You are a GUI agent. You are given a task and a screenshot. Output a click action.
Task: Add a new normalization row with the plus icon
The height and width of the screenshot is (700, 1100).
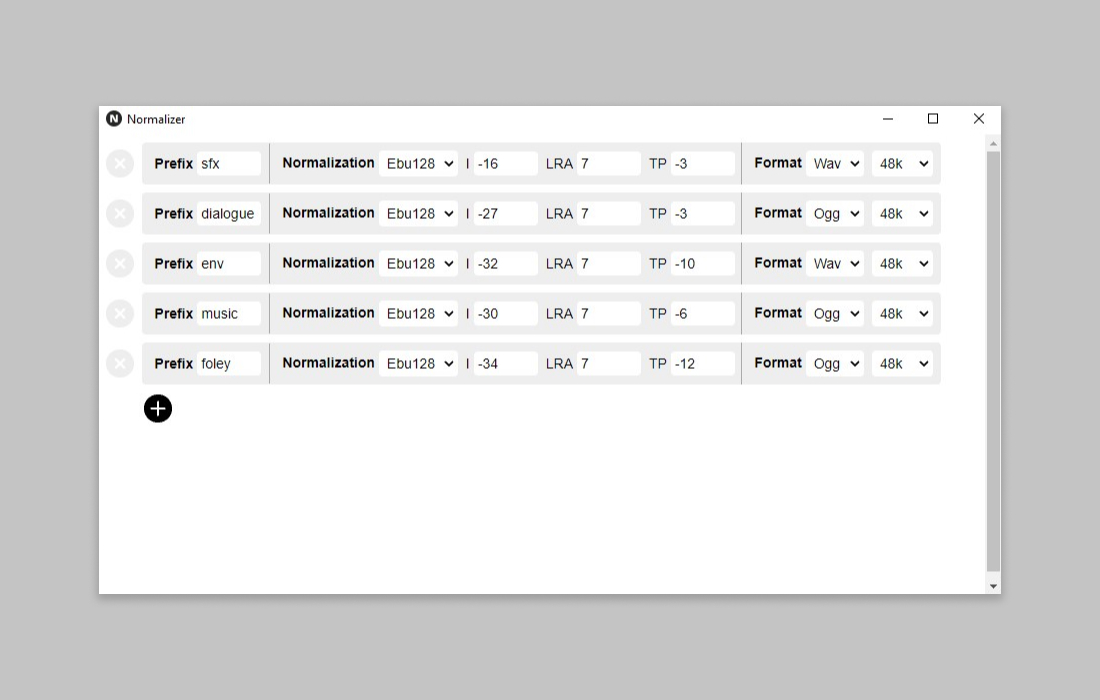(157, 408)
